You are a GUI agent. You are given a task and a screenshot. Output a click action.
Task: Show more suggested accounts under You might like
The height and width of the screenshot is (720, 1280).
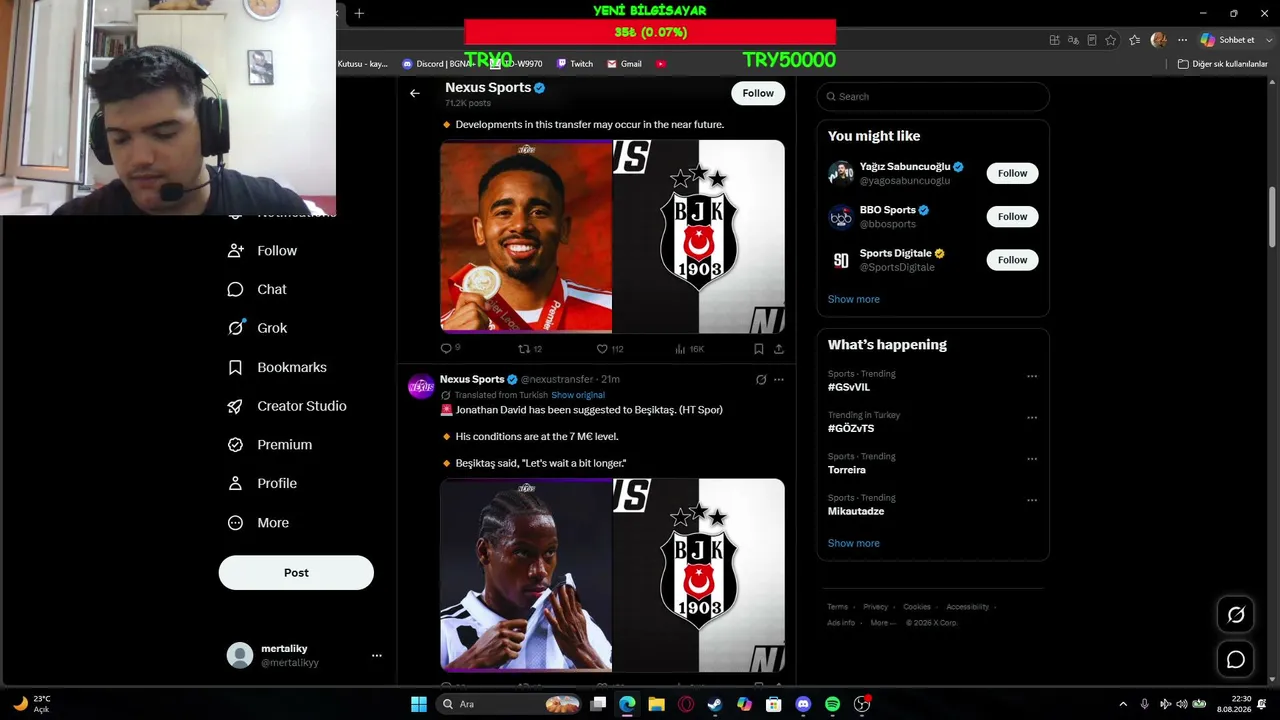pyautogui.click(x=854, y=299)
